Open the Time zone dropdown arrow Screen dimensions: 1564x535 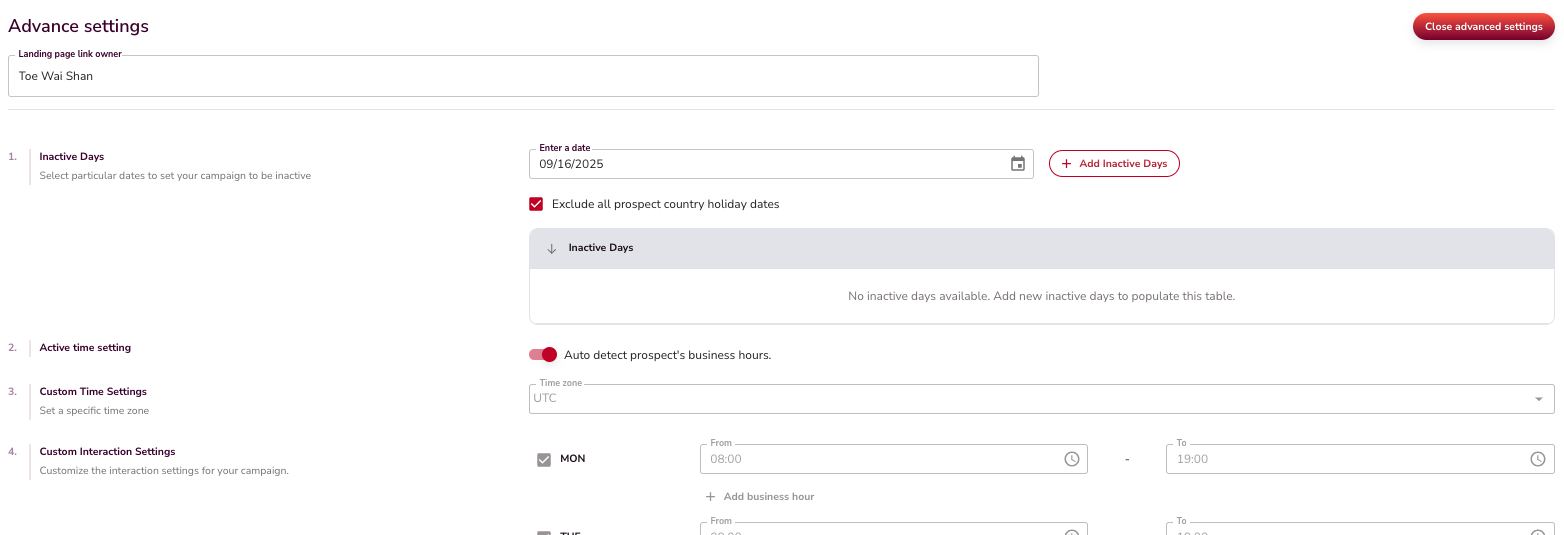point(1538,399)
